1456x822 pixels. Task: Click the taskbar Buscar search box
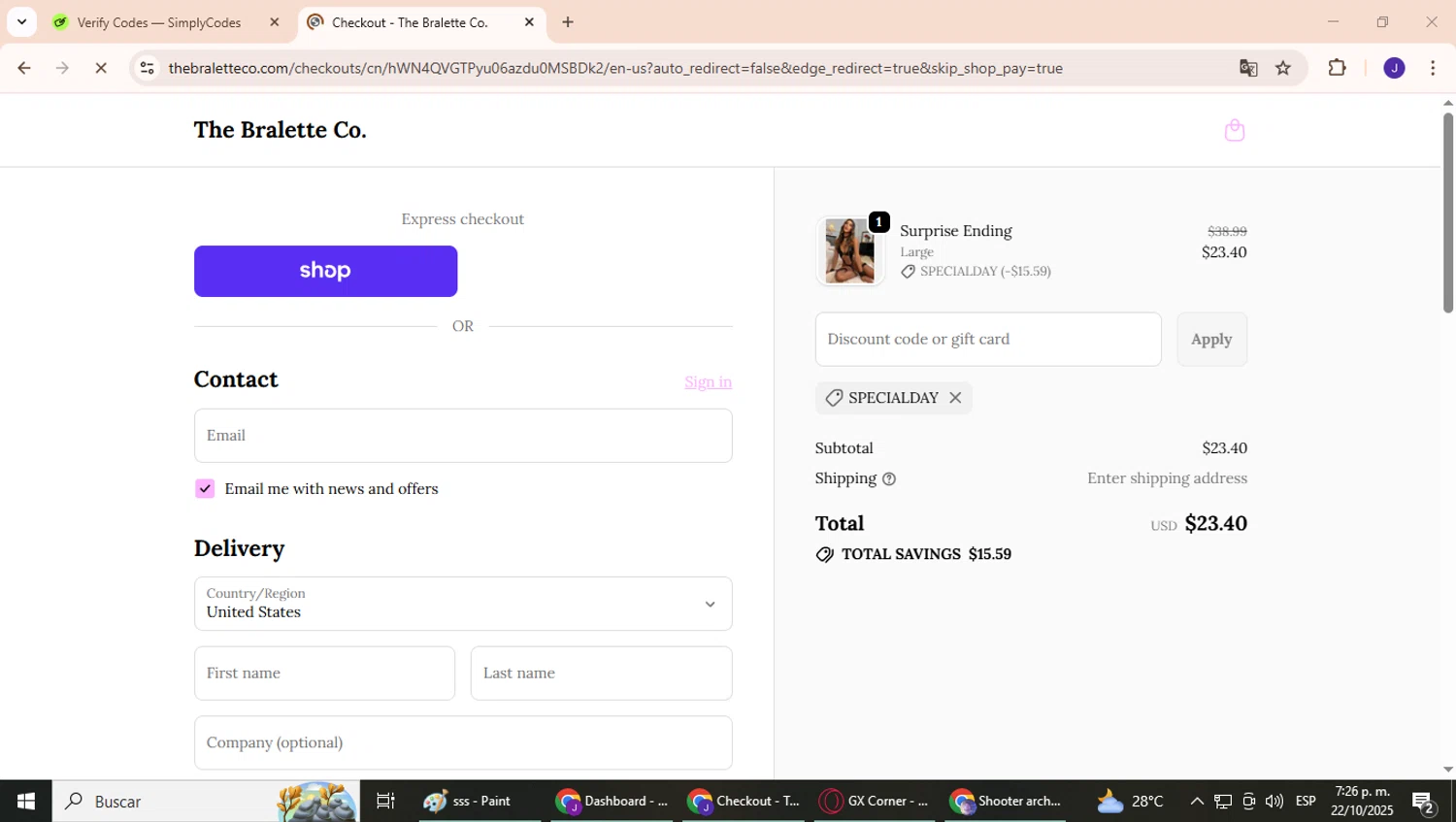[x=206, y=801]
